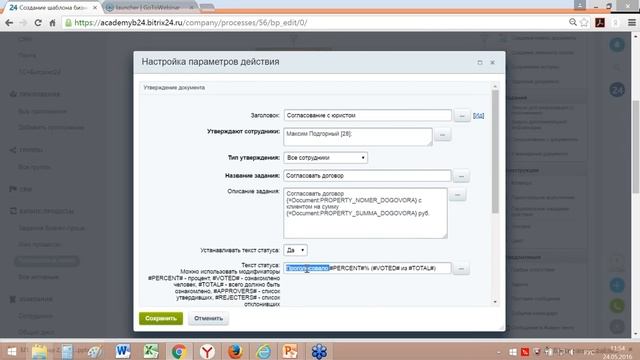The width and height of the screenshot is (640, 360).
Task: Click the 'Утверждают сотрудники' text area
Action: (358, 137)
